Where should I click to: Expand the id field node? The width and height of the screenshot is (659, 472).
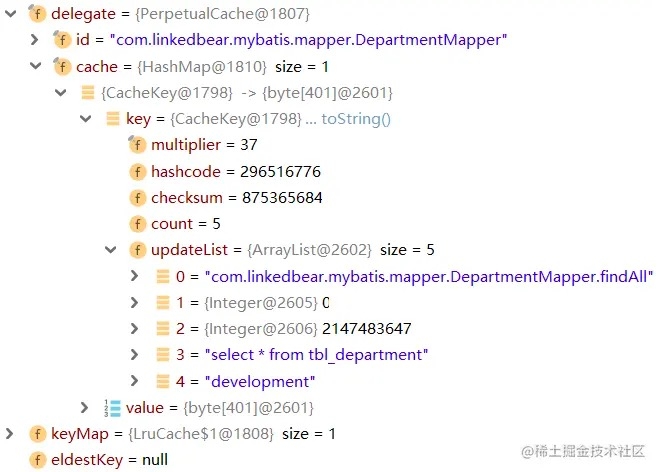click(35, 40)
